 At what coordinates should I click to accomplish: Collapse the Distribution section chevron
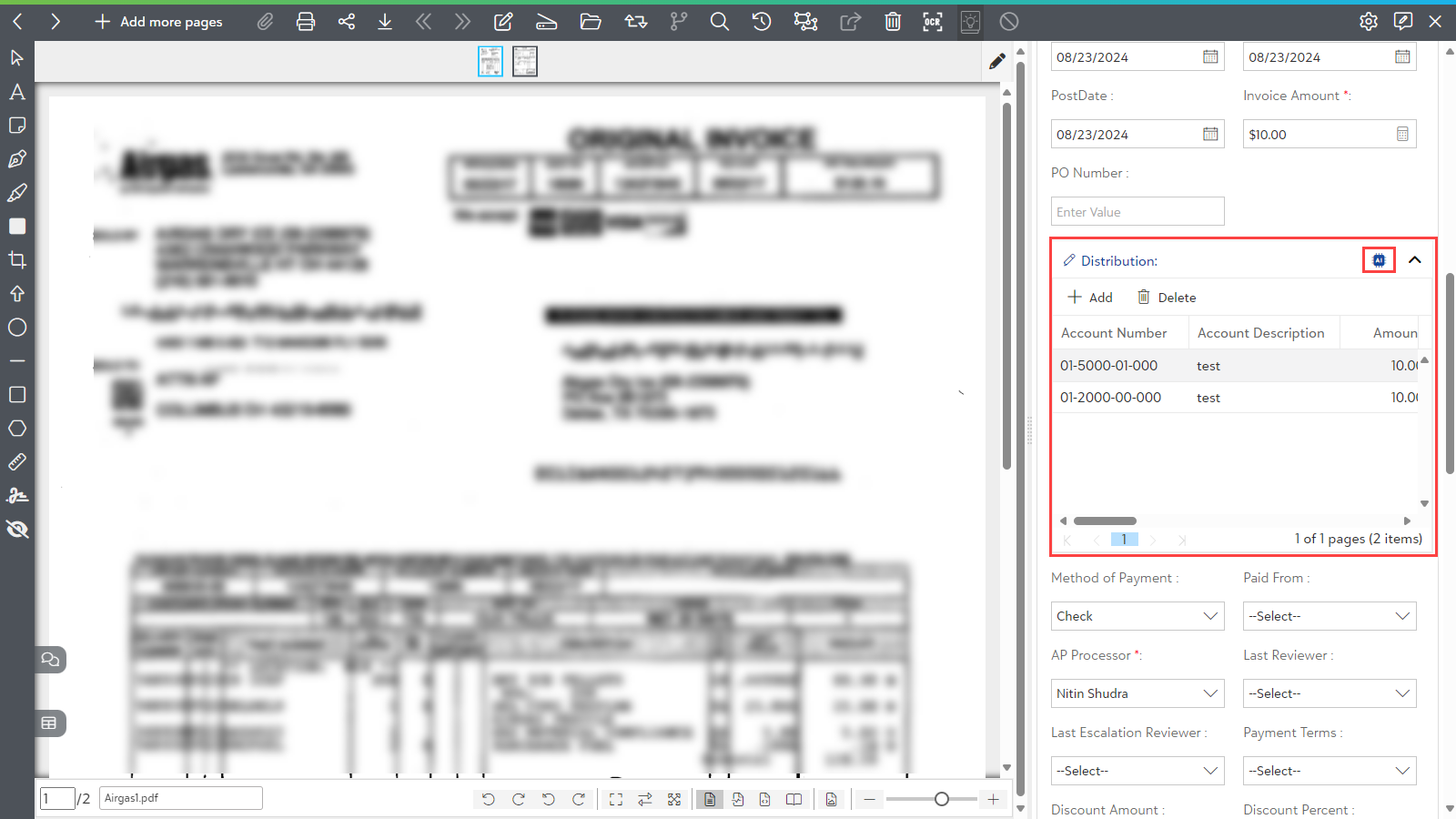(x=1415, y=260)
